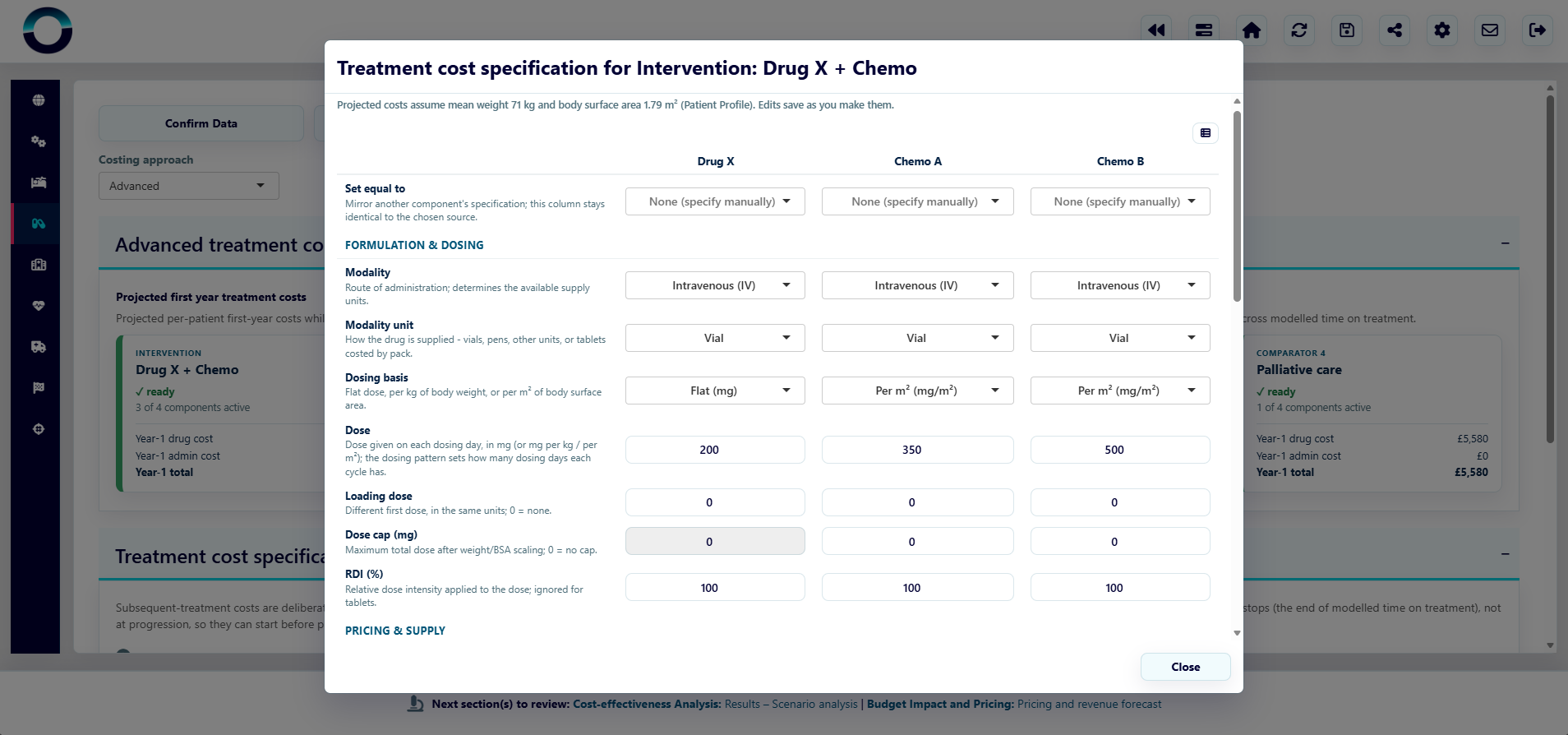Open Drug X Dosing basis dropdown
Viewport: 1568px width, 735px height.
click(x=715, y=391)
